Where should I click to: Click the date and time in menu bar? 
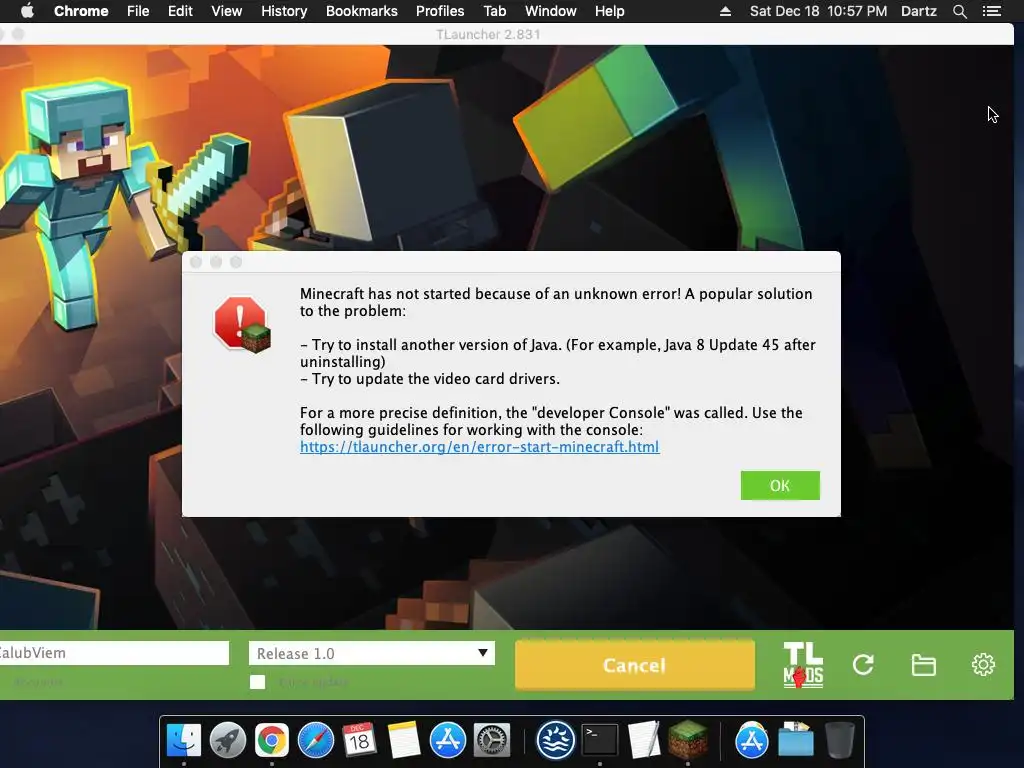tap(818, 11)
